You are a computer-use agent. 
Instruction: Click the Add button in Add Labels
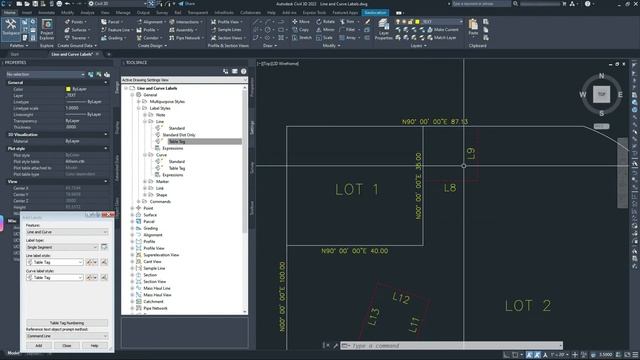coord(39,345)
